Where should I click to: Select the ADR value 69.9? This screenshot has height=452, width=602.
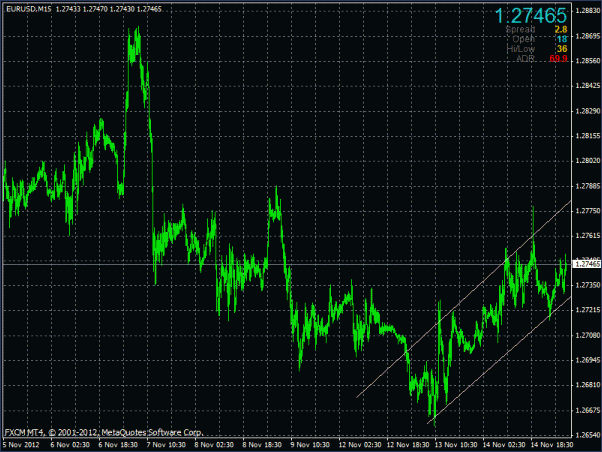(x=558, y=59)
